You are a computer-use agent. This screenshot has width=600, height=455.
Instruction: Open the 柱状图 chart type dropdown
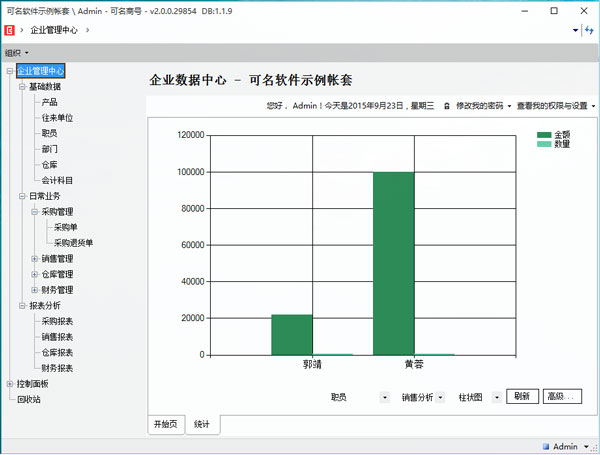pos(497,397)
